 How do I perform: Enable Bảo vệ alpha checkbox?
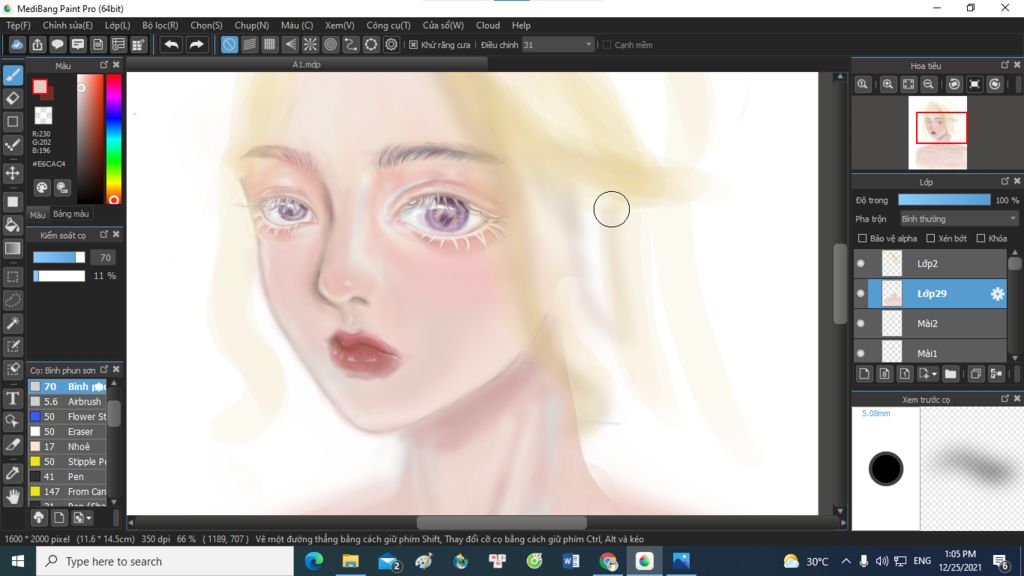point(862,238)
